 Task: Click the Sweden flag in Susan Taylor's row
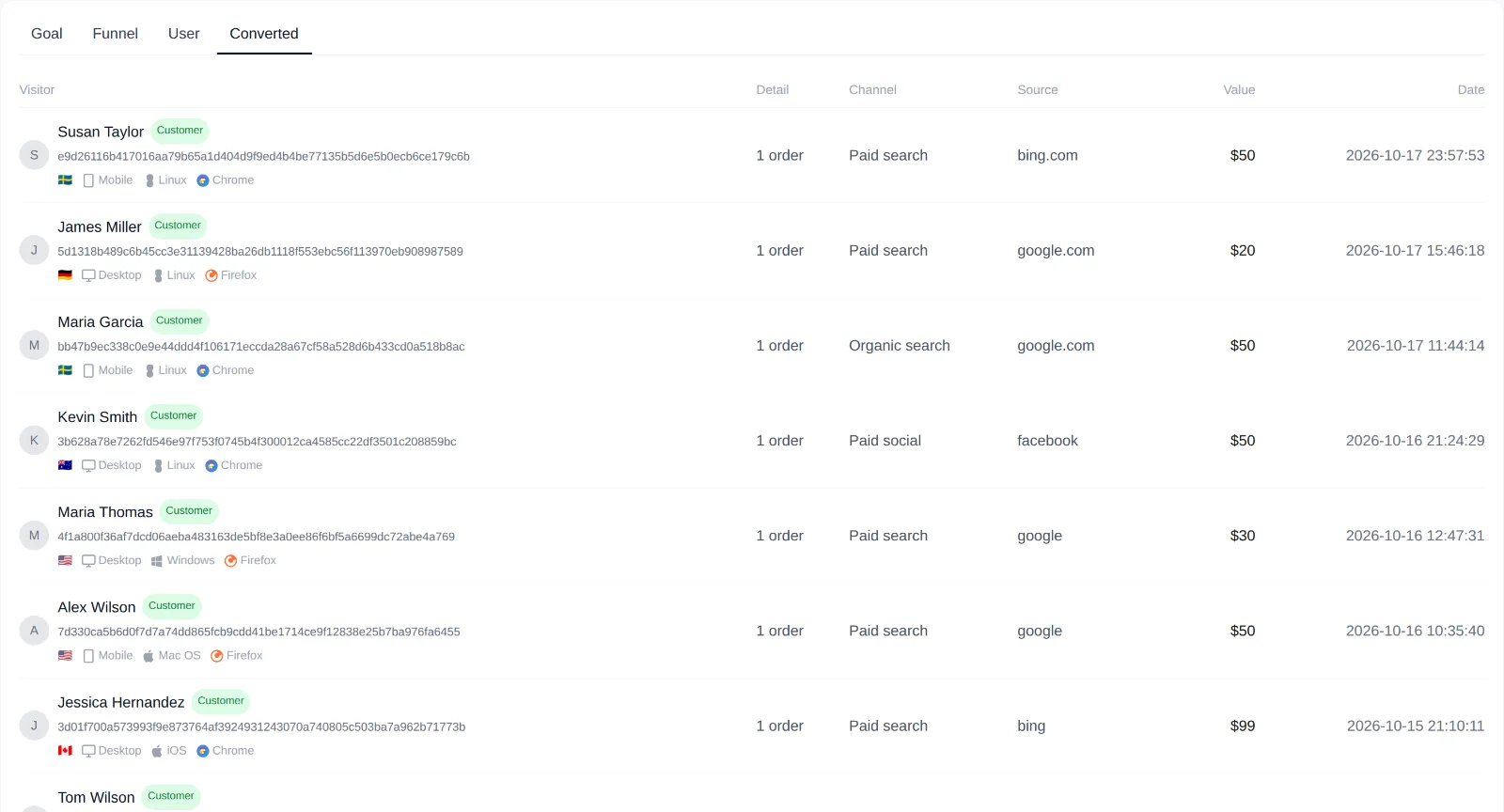coord(65,180)
